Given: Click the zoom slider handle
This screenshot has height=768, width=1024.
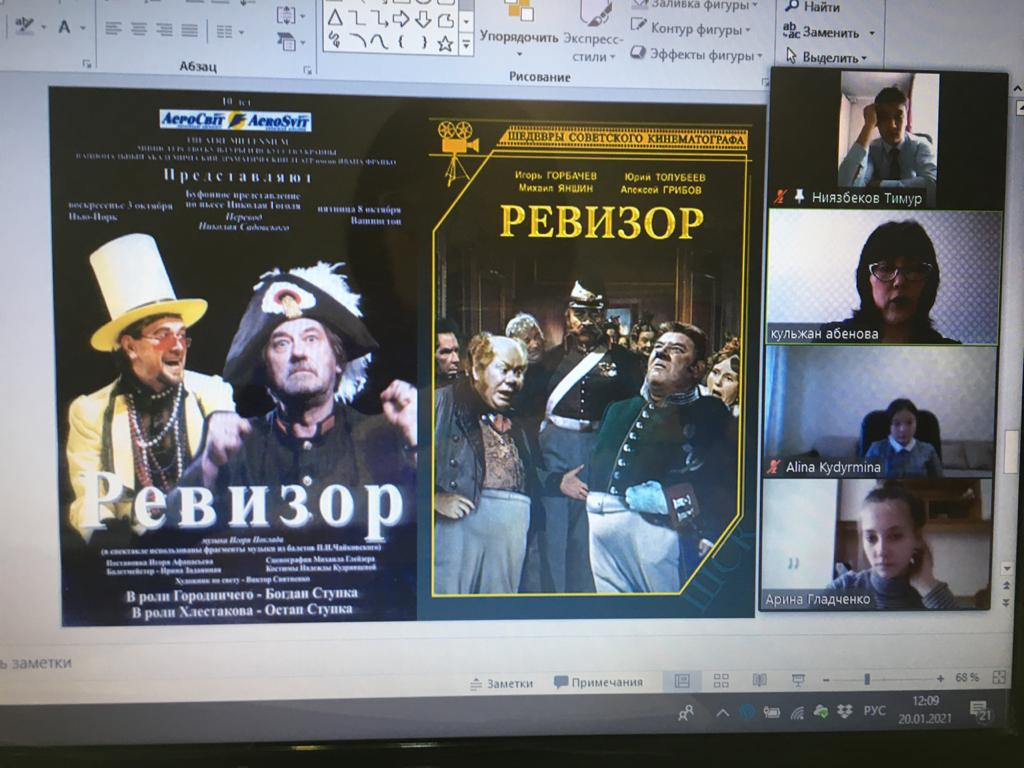Looking at the screenshot, I should point(866,679).
